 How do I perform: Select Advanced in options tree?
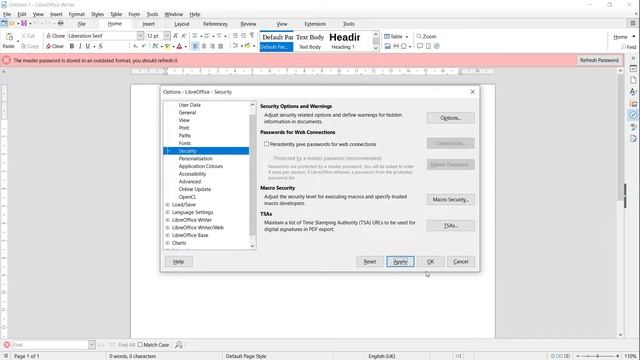pyautogui.click(x=190, y=182)
